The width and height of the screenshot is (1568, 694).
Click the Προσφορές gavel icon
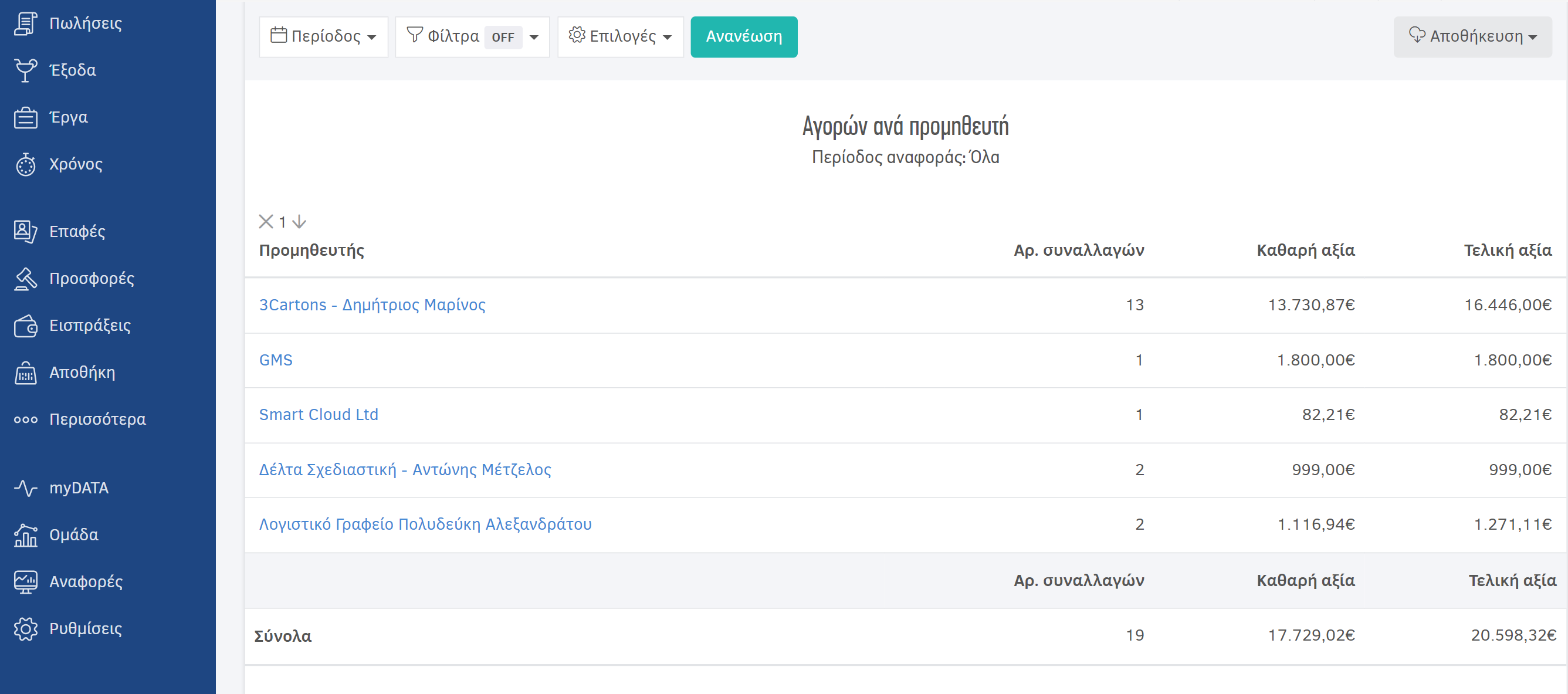click(26, 278)
